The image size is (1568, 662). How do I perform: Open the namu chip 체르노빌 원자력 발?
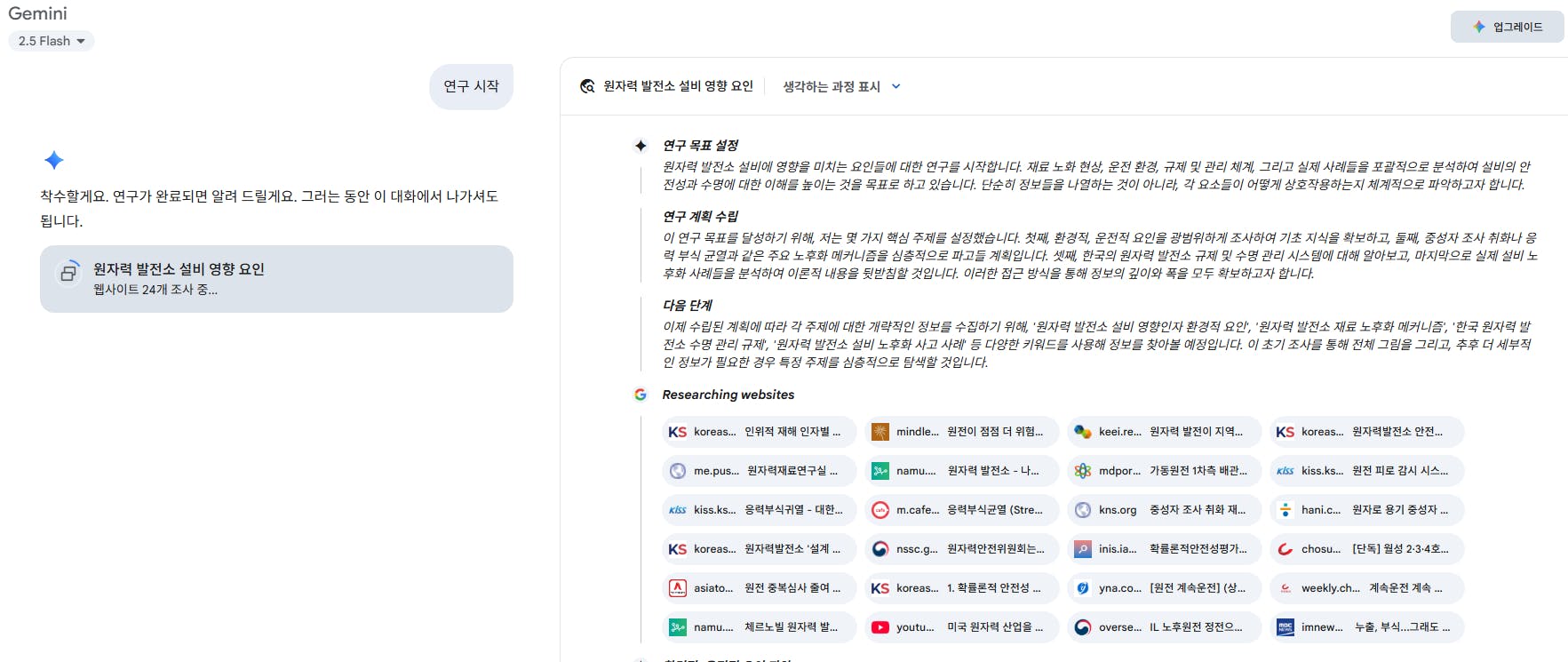pyautogui.click(x=759, y=627)
